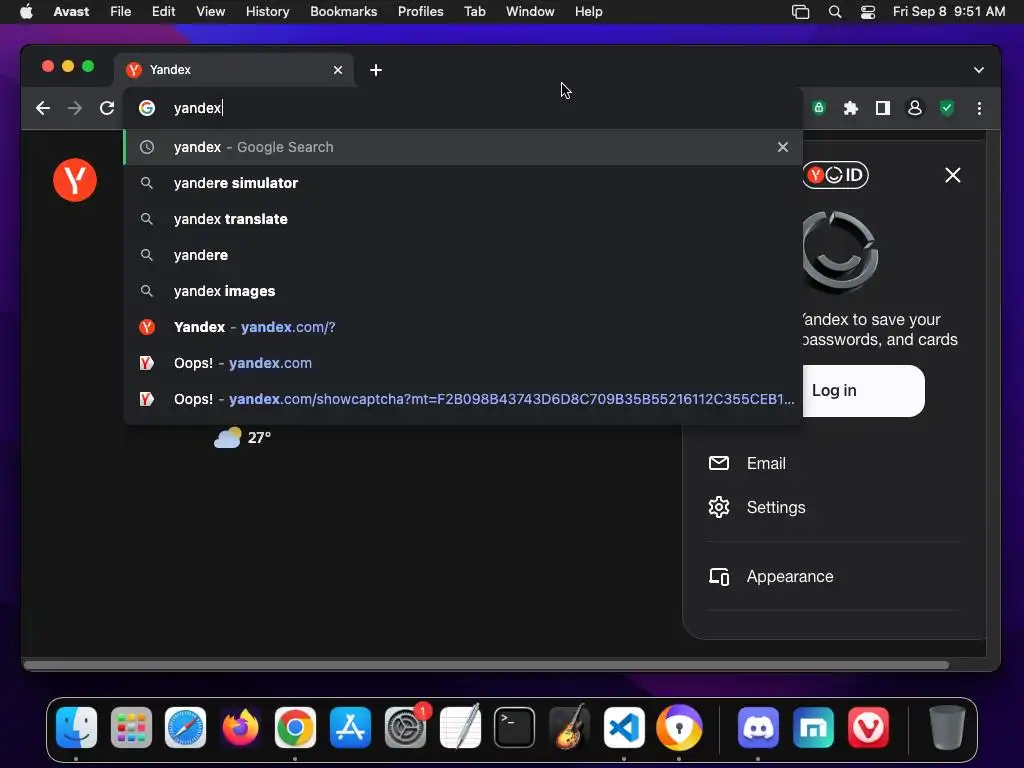Open the Avast application menu
The image size is (1024, 768).
(x=71, y=12)
